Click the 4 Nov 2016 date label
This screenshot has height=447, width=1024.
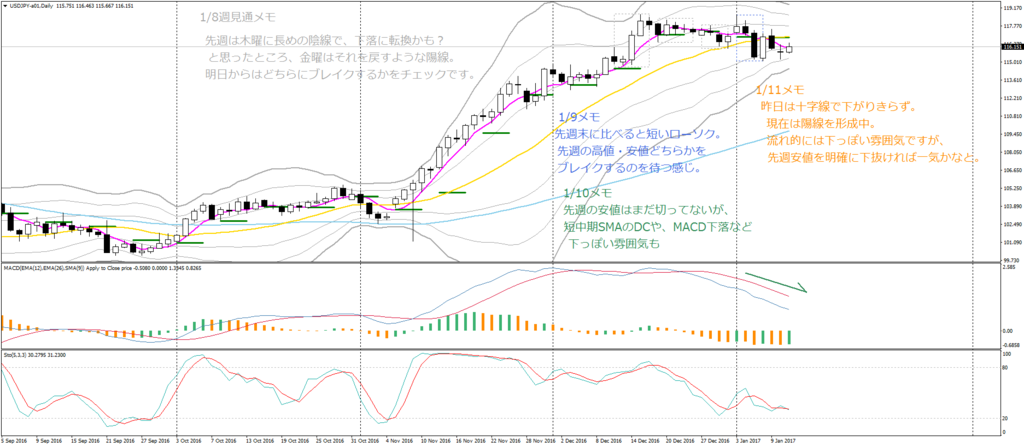[x=401, y=440]
